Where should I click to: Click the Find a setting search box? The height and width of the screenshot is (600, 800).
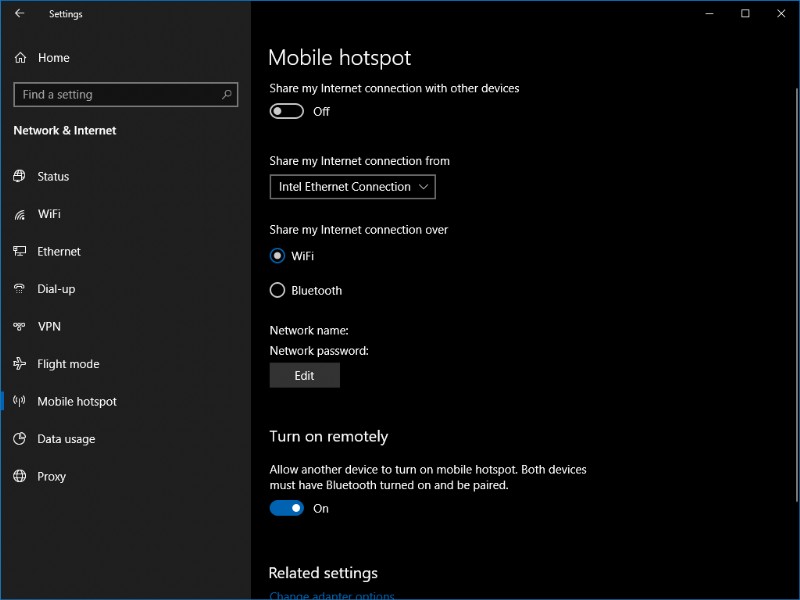coord(125,94)
